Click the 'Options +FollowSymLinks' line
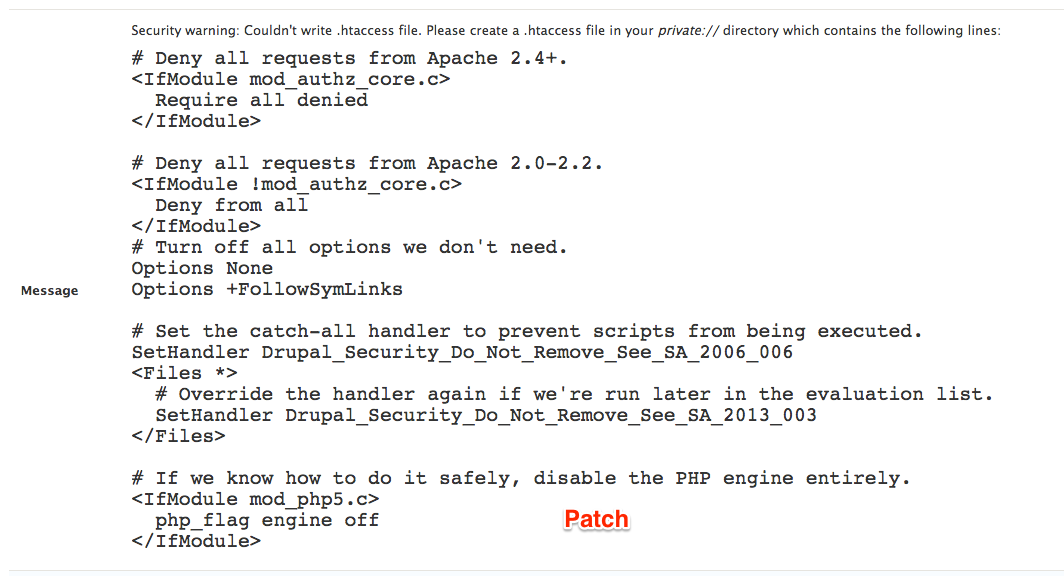 [x=267, y=290]
